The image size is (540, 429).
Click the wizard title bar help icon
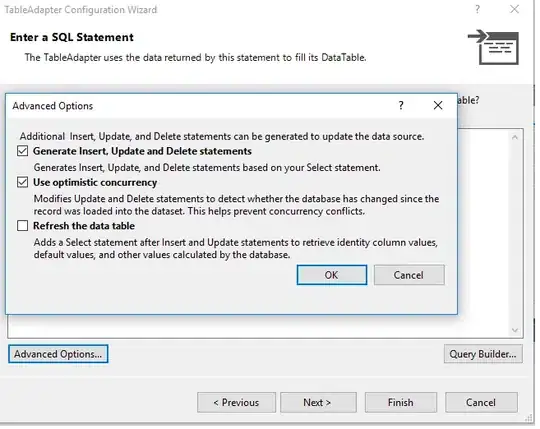pyautogui.click(x=477, y=9)
